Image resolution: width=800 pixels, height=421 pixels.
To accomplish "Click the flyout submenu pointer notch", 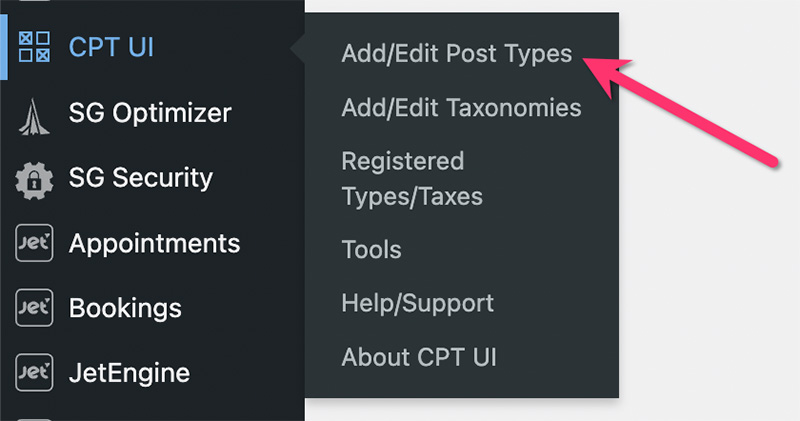I will click(x=298, y=49).
